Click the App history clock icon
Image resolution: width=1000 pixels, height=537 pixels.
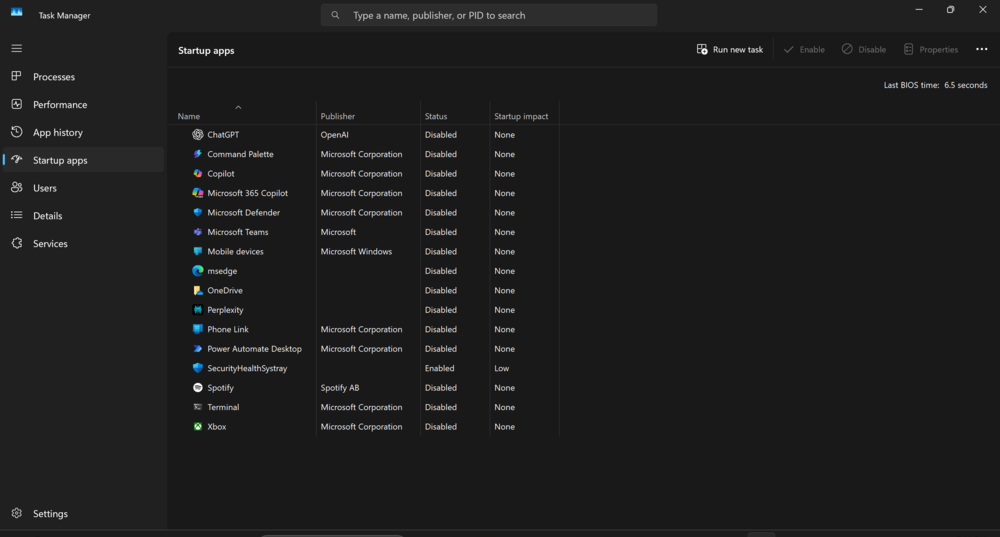pos(17,132)
